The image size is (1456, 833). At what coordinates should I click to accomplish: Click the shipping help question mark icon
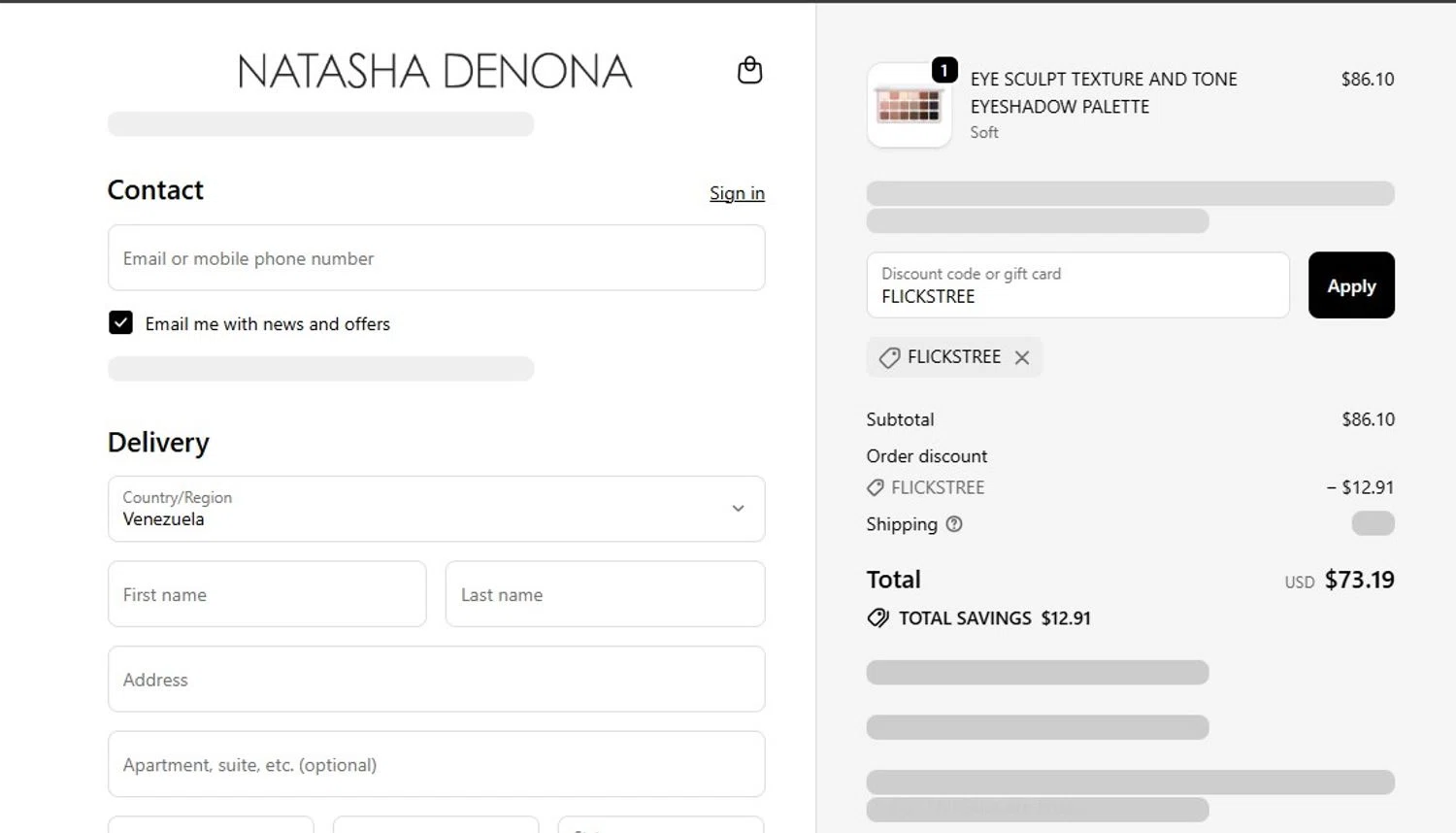[x=954, y=524]
